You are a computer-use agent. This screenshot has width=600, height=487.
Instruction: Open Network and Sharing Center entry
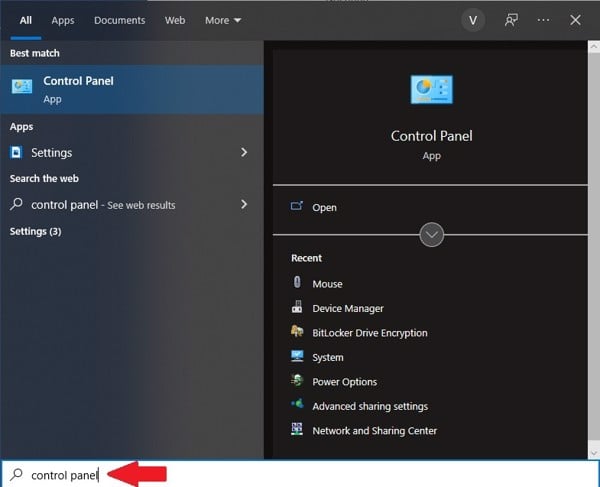(x=375, y=431)
